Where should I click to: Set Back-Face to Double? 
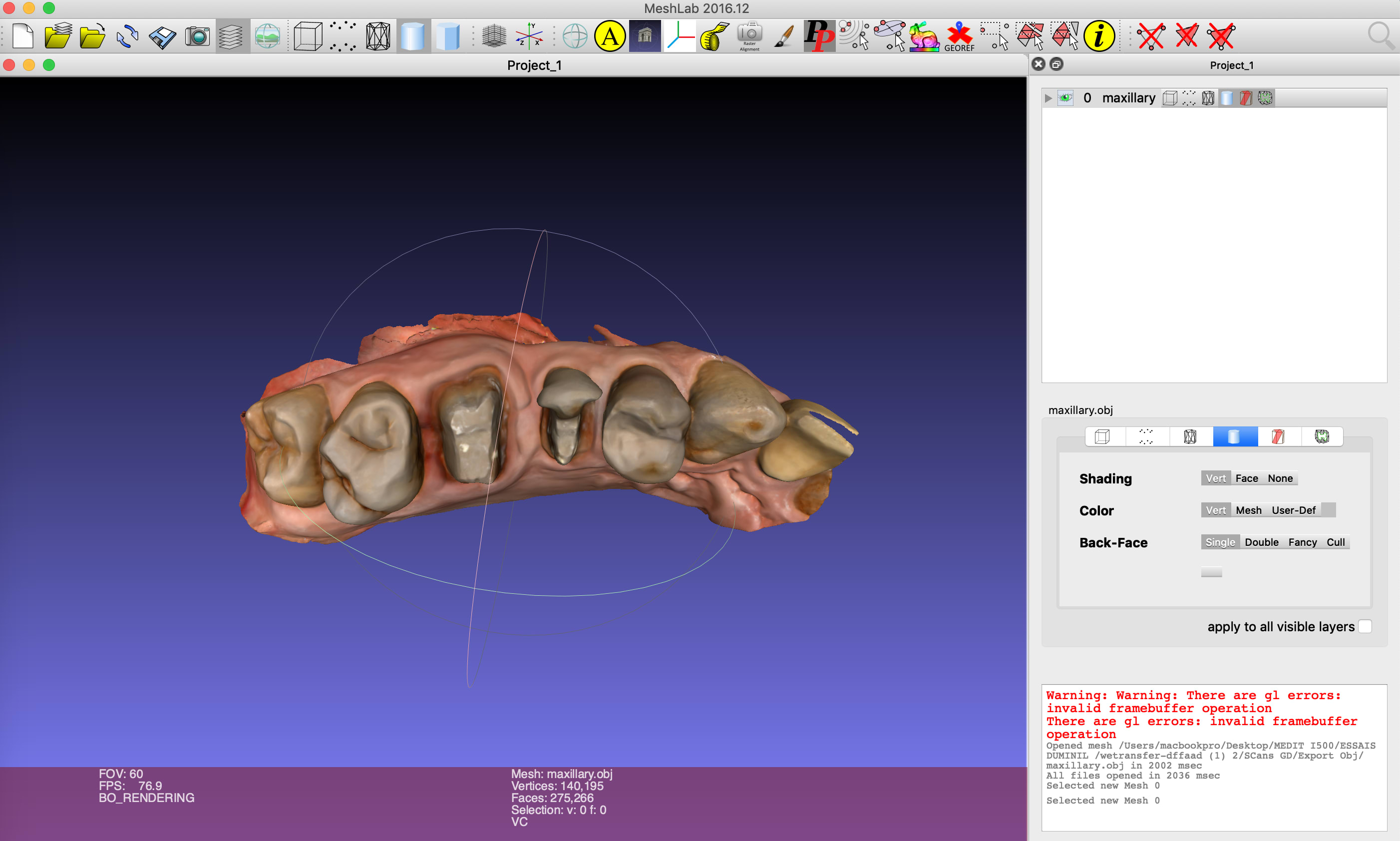[x=1261, y=542]
